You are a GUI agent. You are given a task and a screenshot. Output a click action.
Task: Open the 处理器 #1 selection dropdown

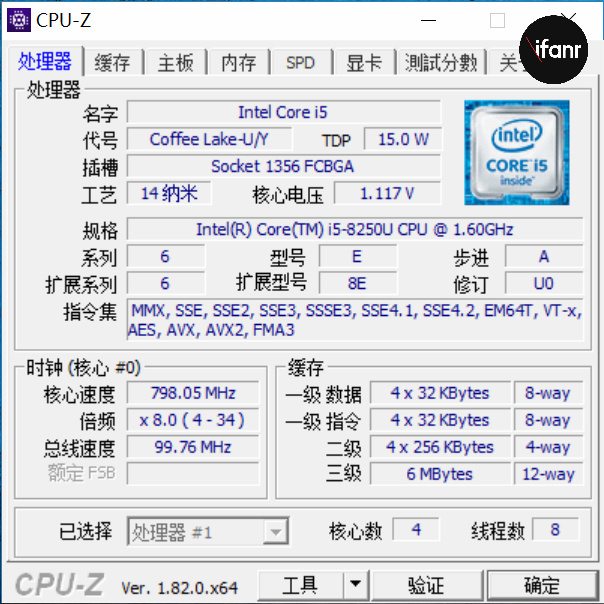[208, 531]
